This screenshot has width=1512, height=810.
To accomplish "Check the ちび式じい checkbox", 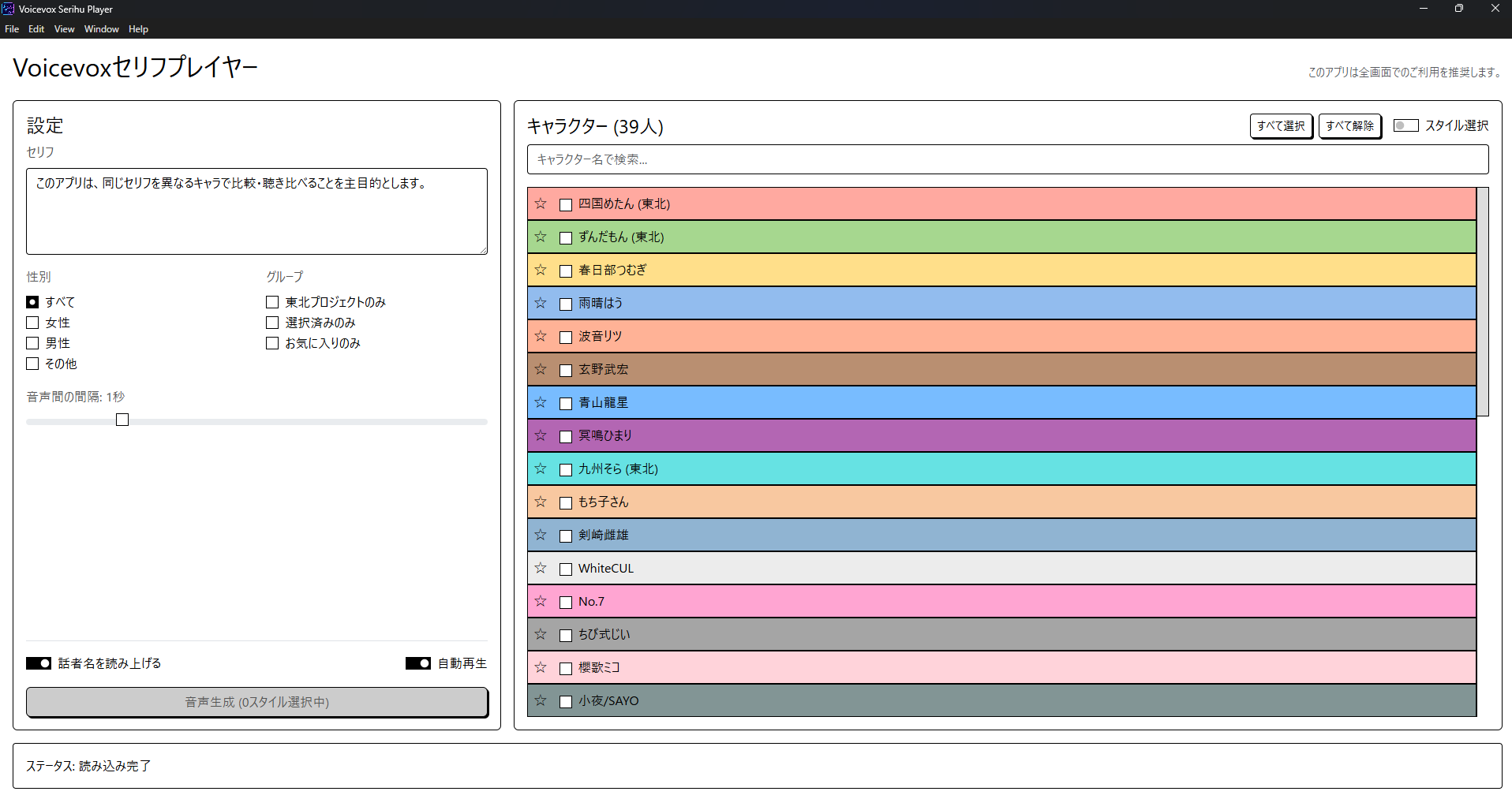I will [x=566, y=636].
